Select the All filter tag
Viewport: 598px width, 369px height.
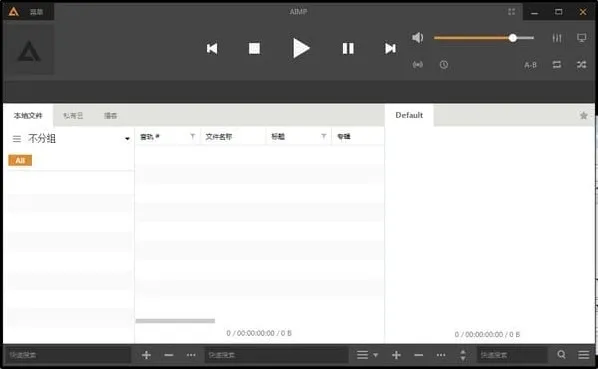(x=20, y=160)
